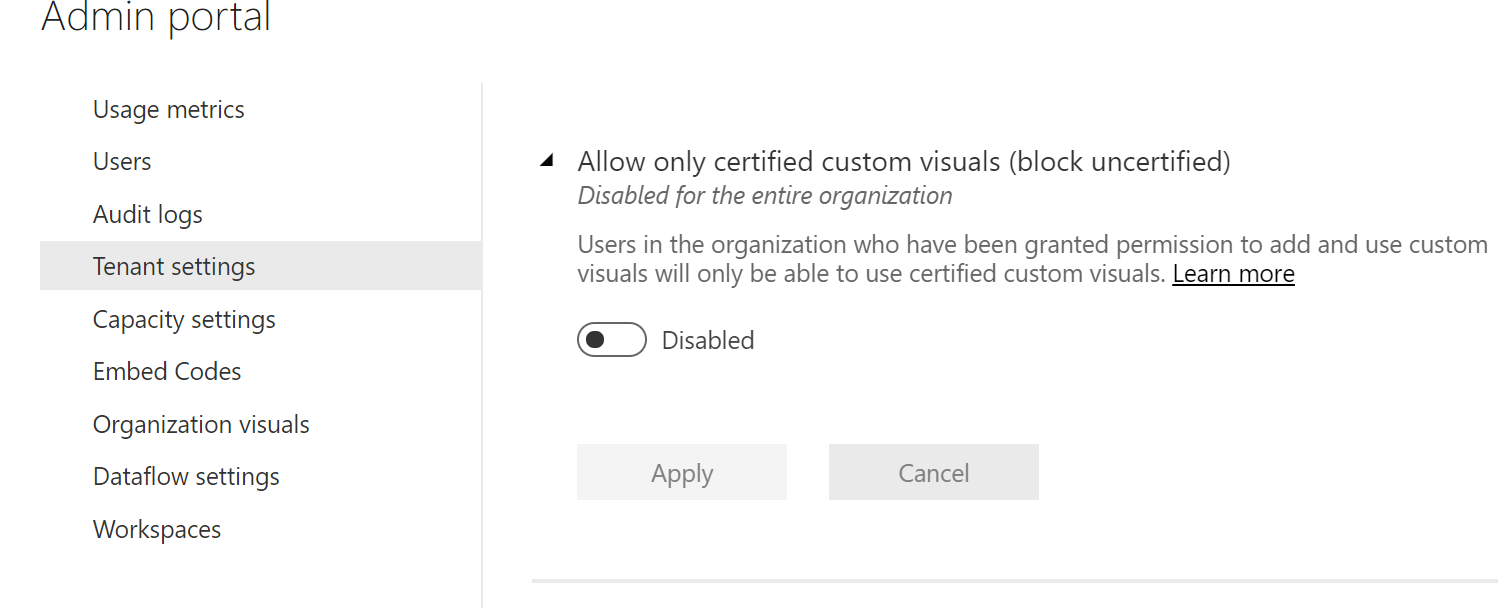Enable the certified custom visuals toggle switch

coord(612,341)
